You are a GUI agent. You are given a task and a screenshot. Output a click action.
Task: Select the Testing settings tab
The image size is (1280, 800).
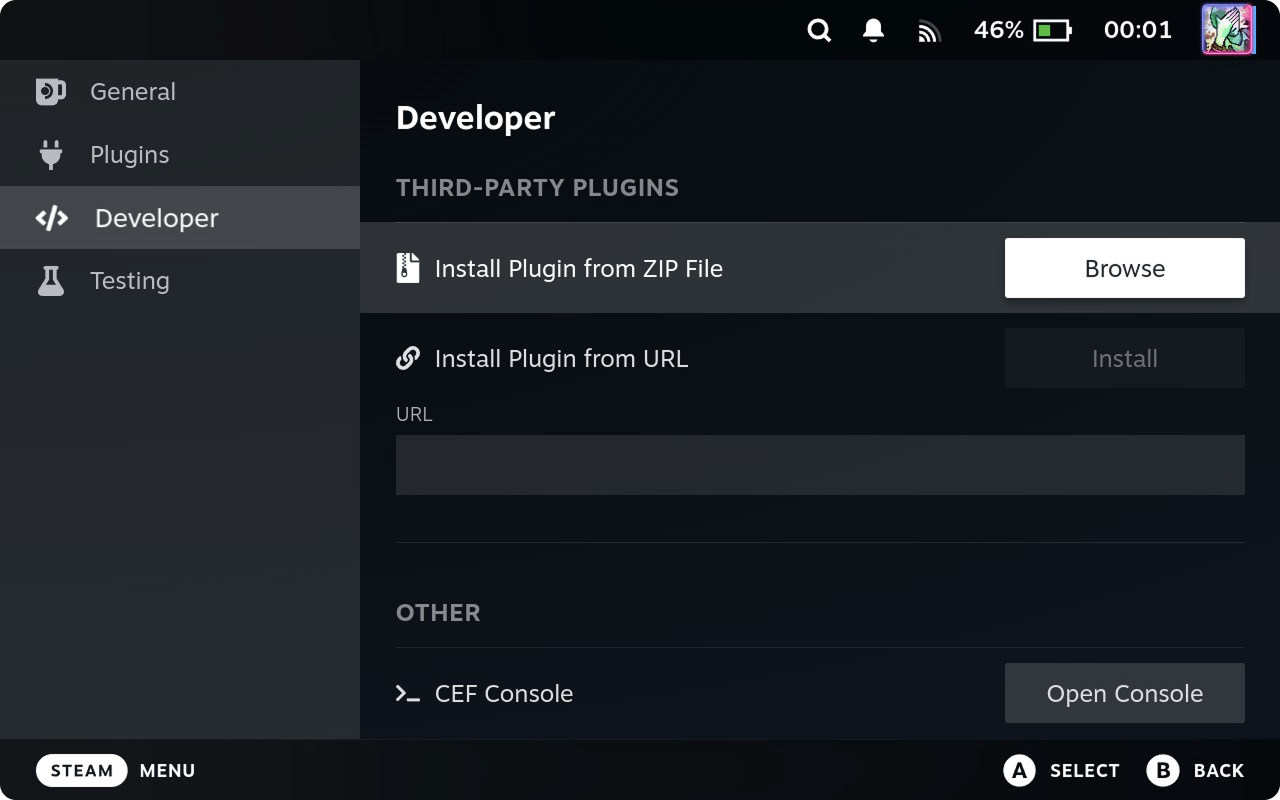129,281
